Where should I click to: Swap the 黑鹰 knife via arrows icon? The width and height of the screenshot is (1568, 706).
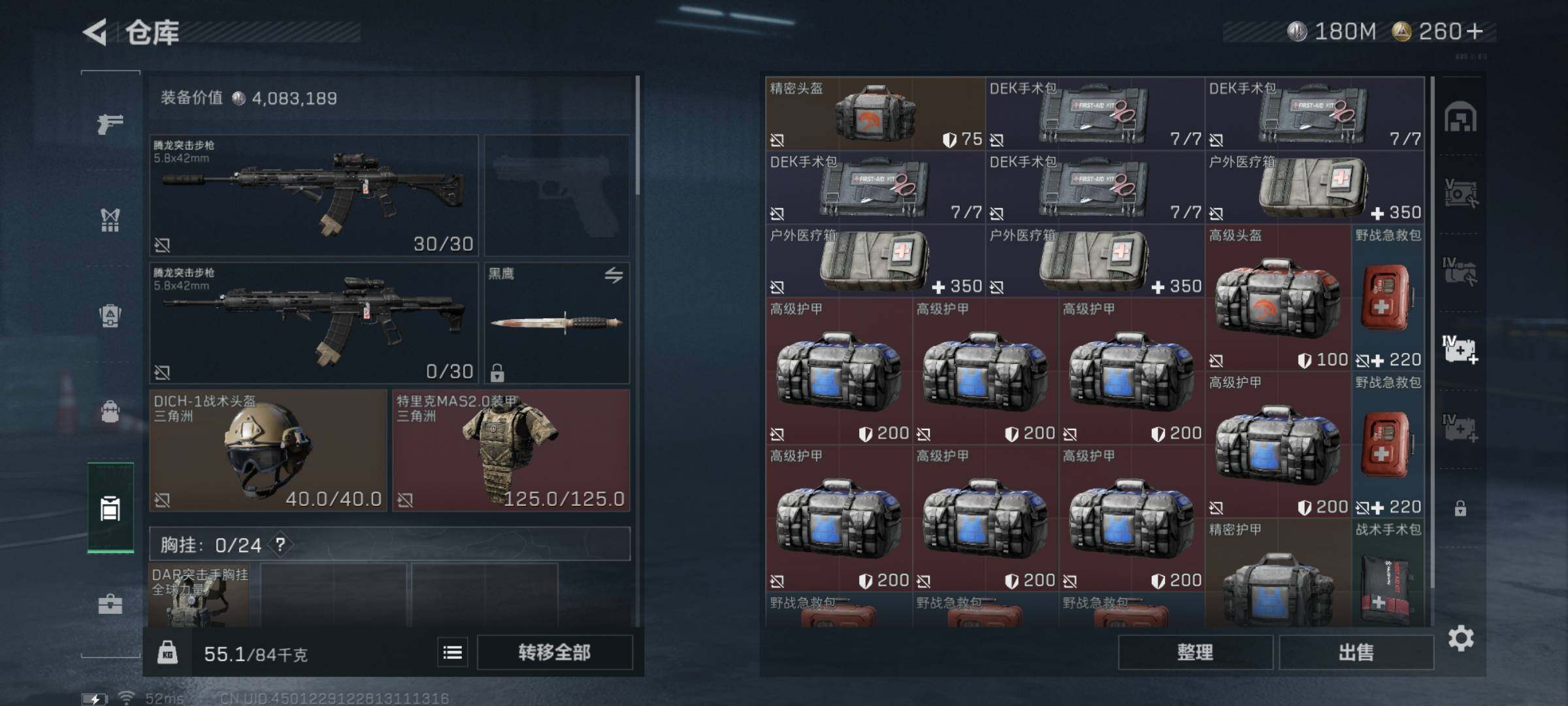tap(613, 275)
